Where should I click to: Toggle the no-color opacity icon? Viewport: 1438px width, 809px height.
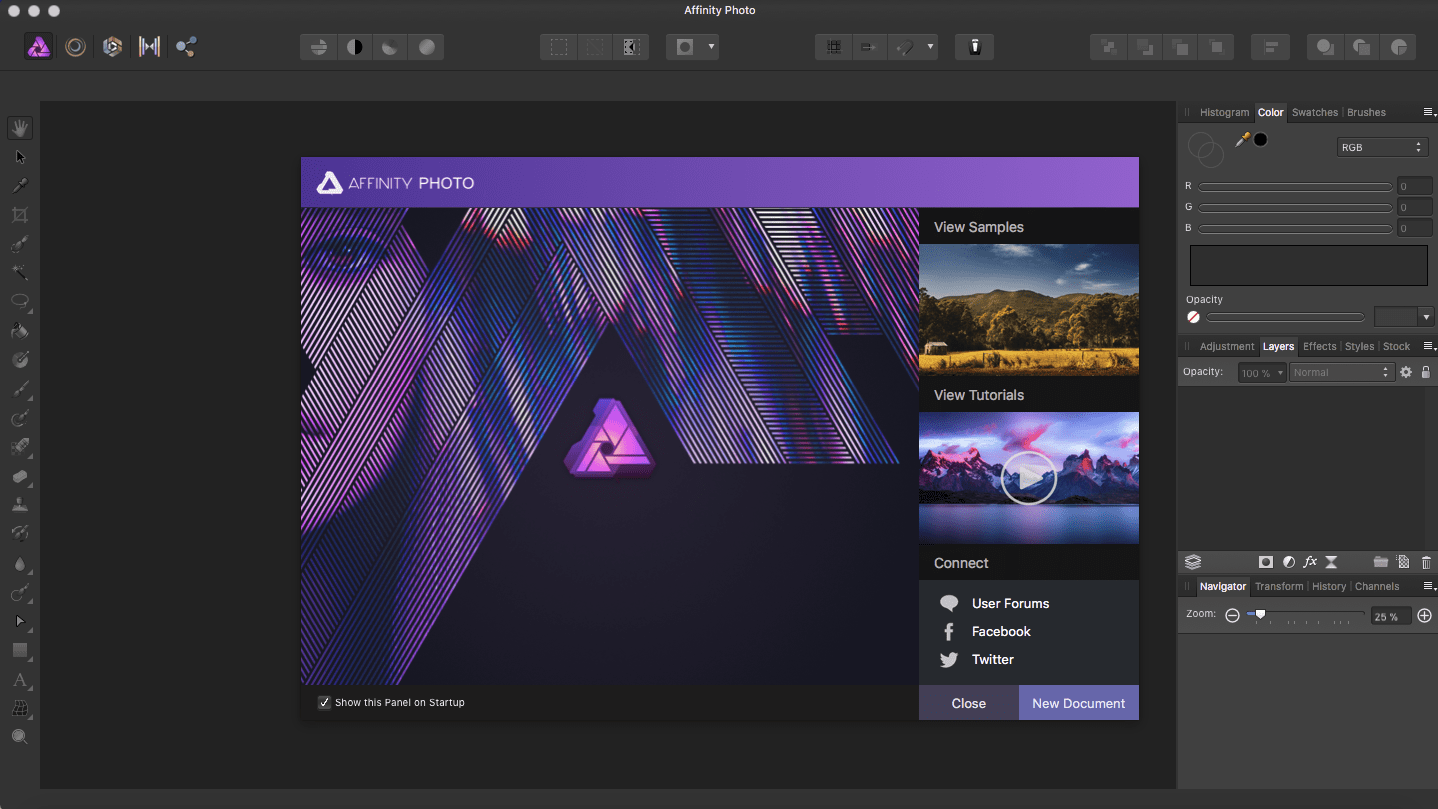1193,317
